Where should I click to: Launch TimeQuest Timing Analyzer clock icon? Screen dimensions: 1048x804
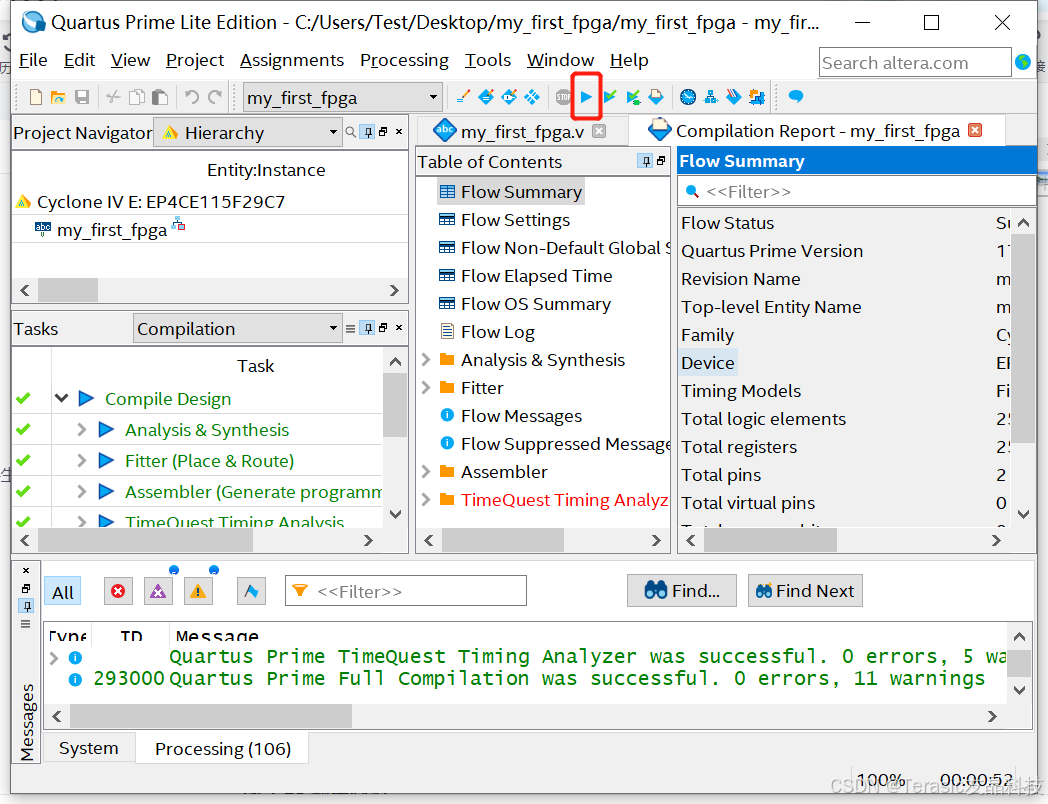tap(688, 98)
